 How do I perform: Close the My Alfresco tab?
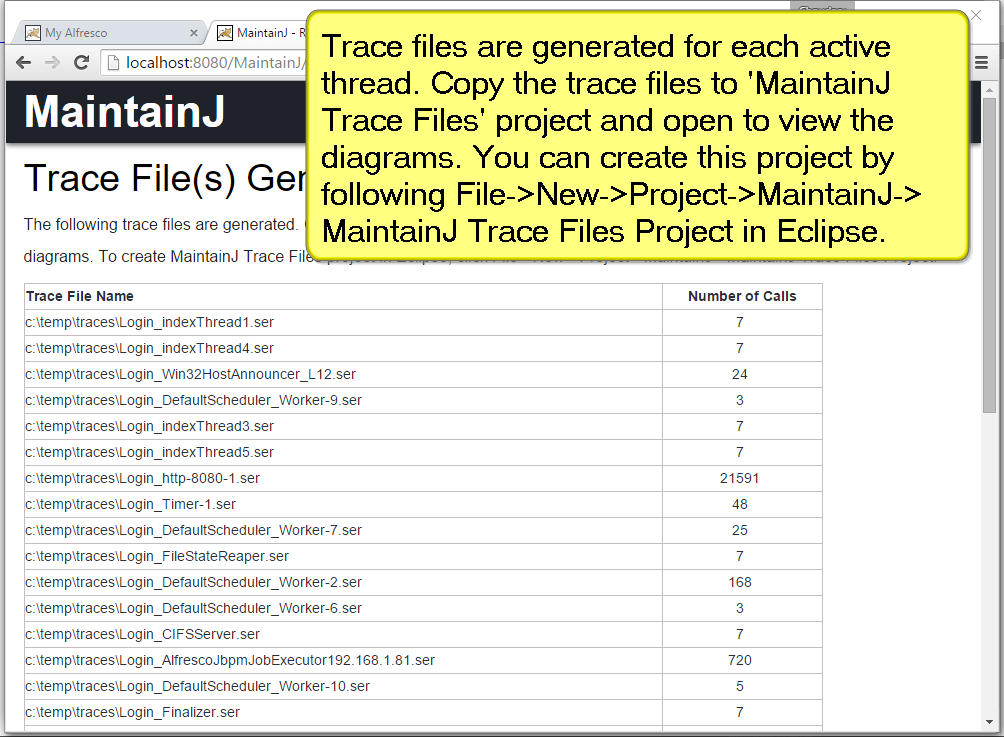click(x=192, y=33)
